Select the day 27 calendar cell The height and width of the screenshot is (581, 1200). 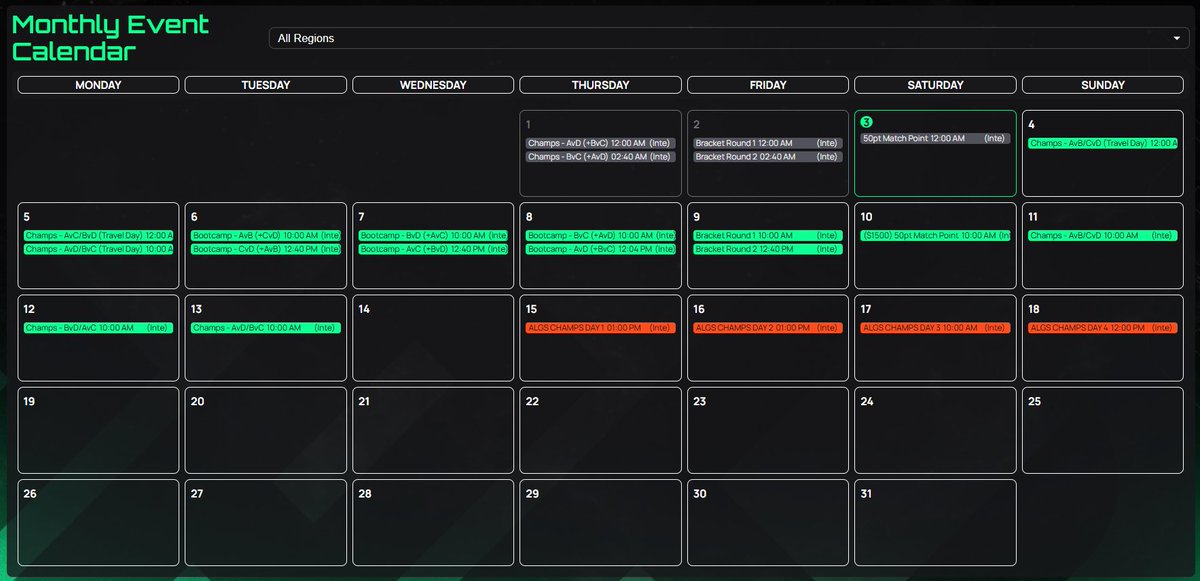tap(266, 522)
